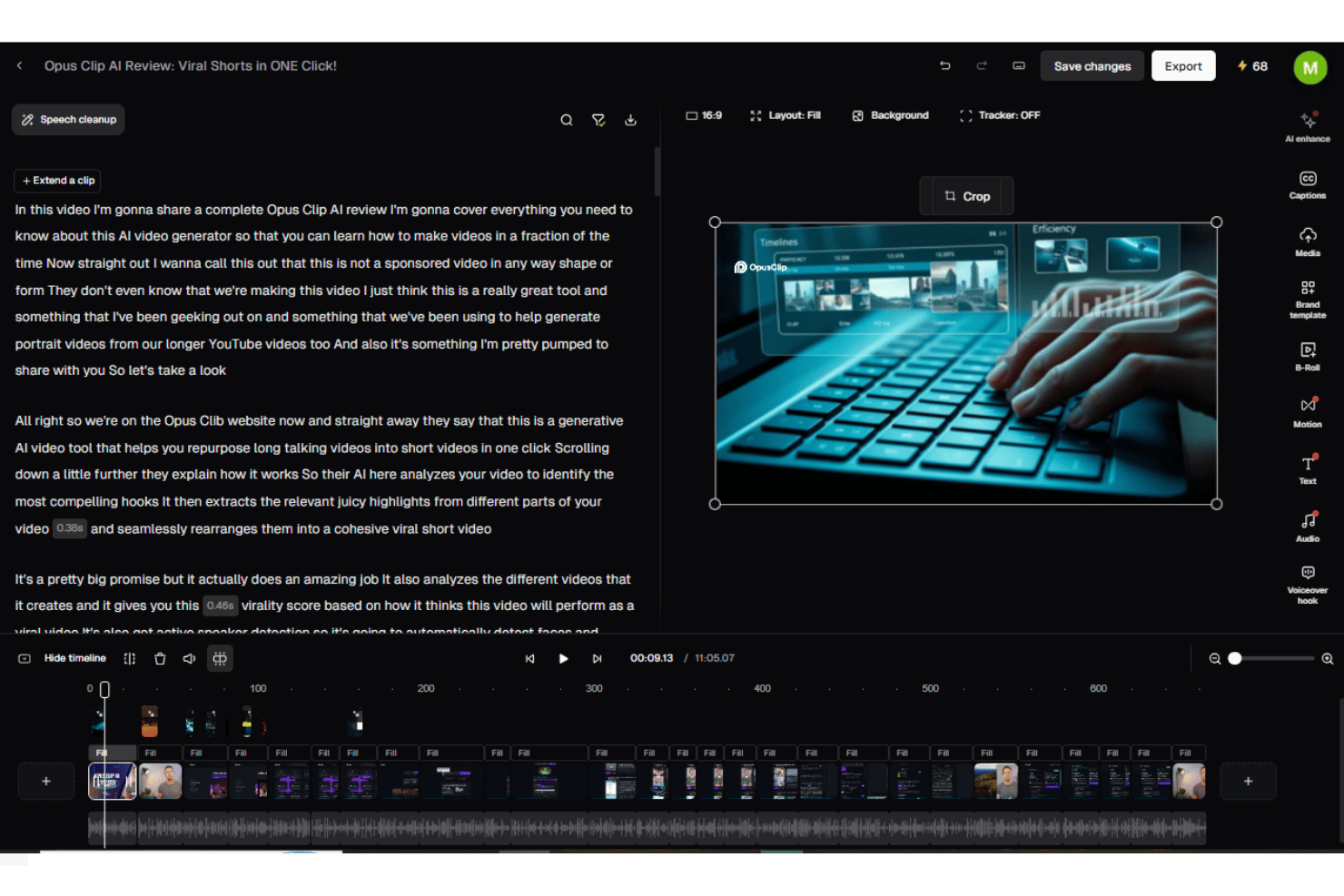Screen dimensions: 1344x896
Task: Click the Crop button above preview
Action: click(x=966, y=196)
